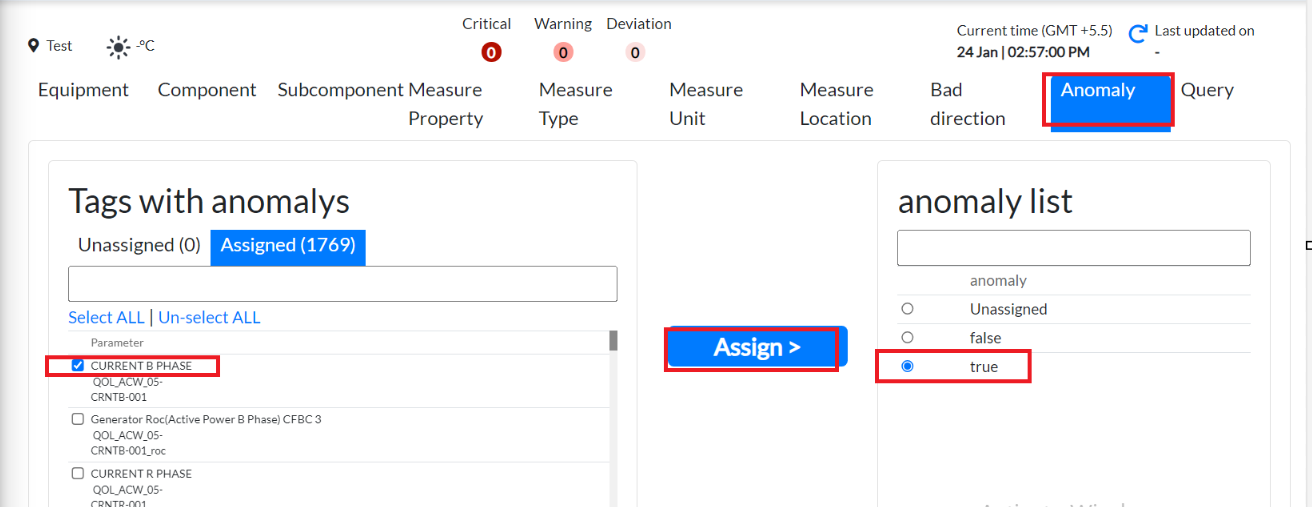Viewport: 1312px width, 507px height.
Task: Click the Select ALL link
Action: (x=106, y=318)
